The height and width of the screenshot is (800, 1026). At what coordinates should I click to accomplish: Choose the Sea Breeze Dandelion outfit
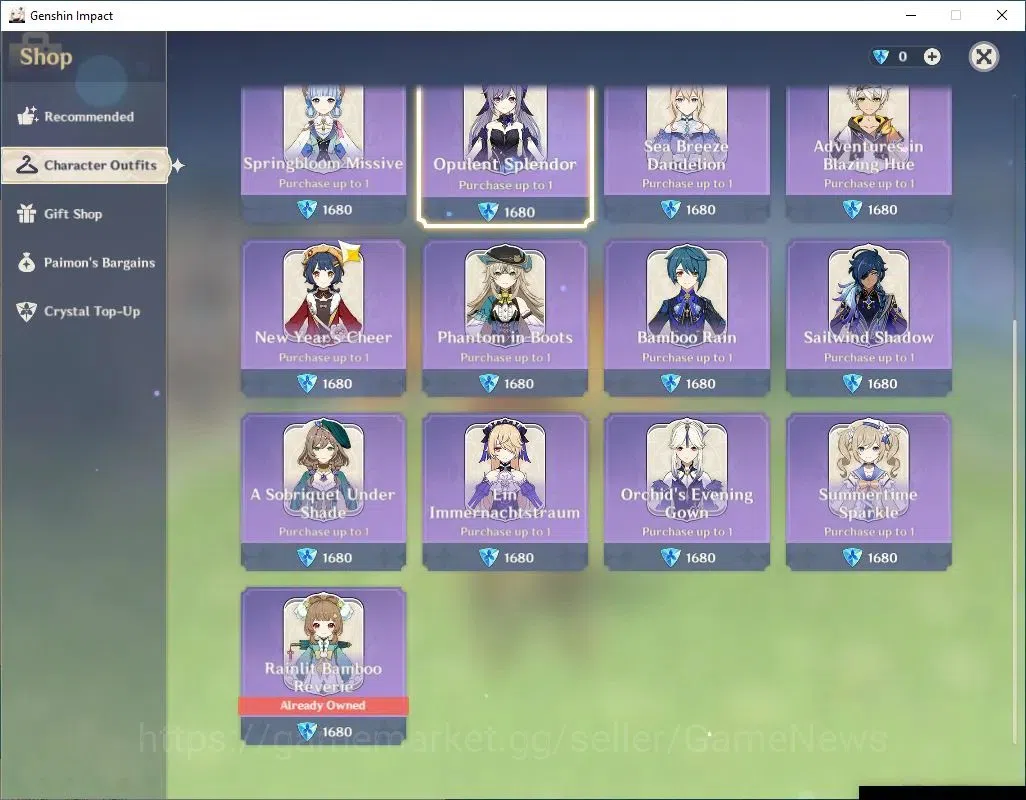point(686,154)
